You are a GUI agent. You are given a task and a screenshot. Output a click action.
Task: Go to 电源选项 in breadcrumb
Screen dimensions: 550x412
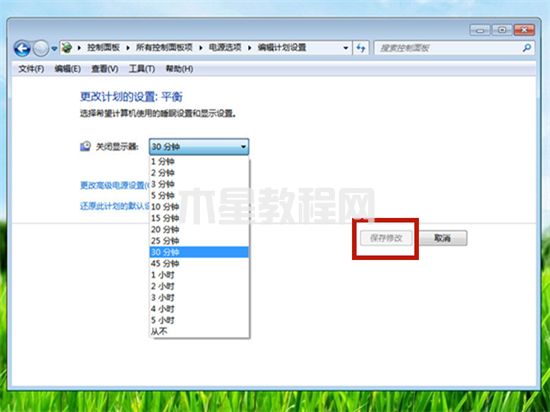point(225,47)
